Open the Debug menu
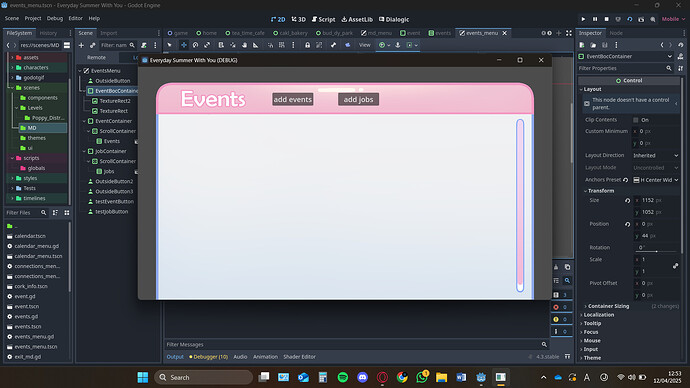 pyautogui.click(x=55, y=18)
